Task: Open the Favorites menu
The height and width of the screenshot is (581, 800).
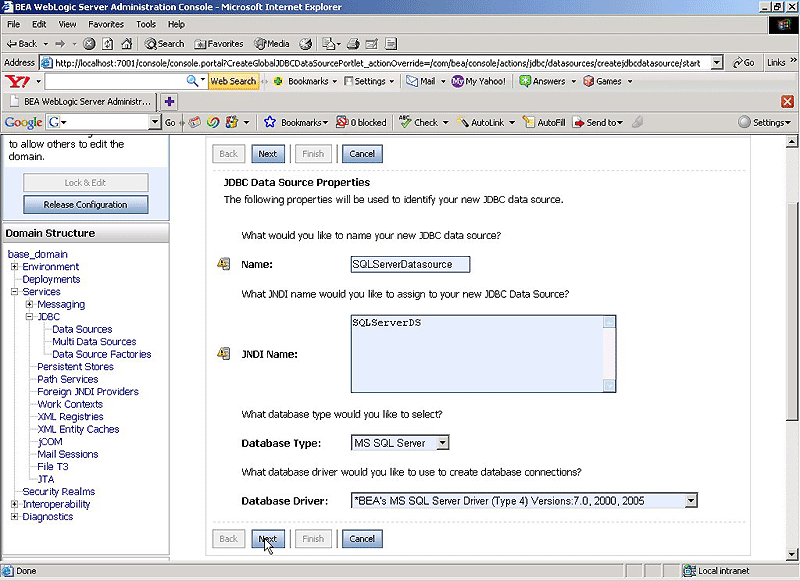Action: click(106, 24)
